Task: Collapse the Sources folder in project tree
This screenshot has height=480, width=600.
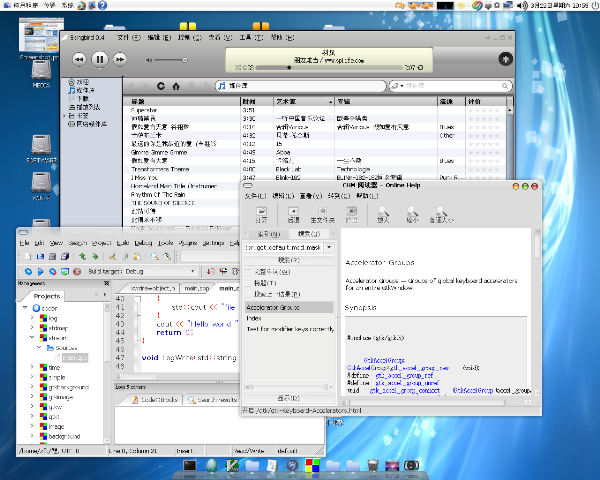Action: (39, 348)
